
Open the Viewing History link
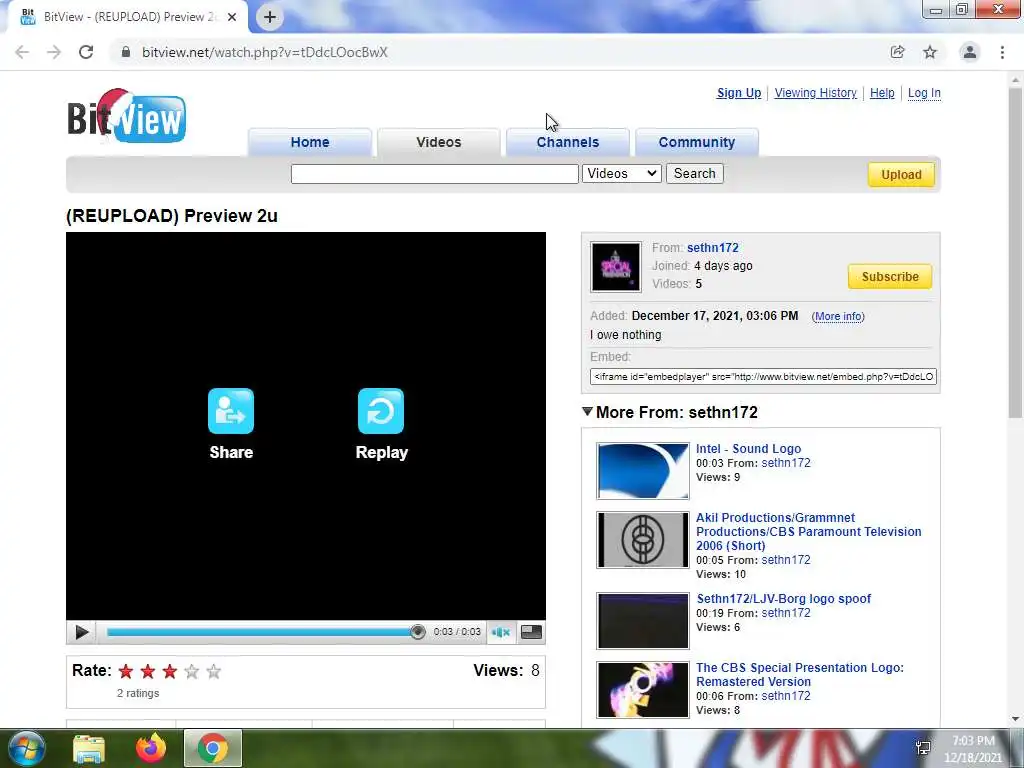[816, 93]
